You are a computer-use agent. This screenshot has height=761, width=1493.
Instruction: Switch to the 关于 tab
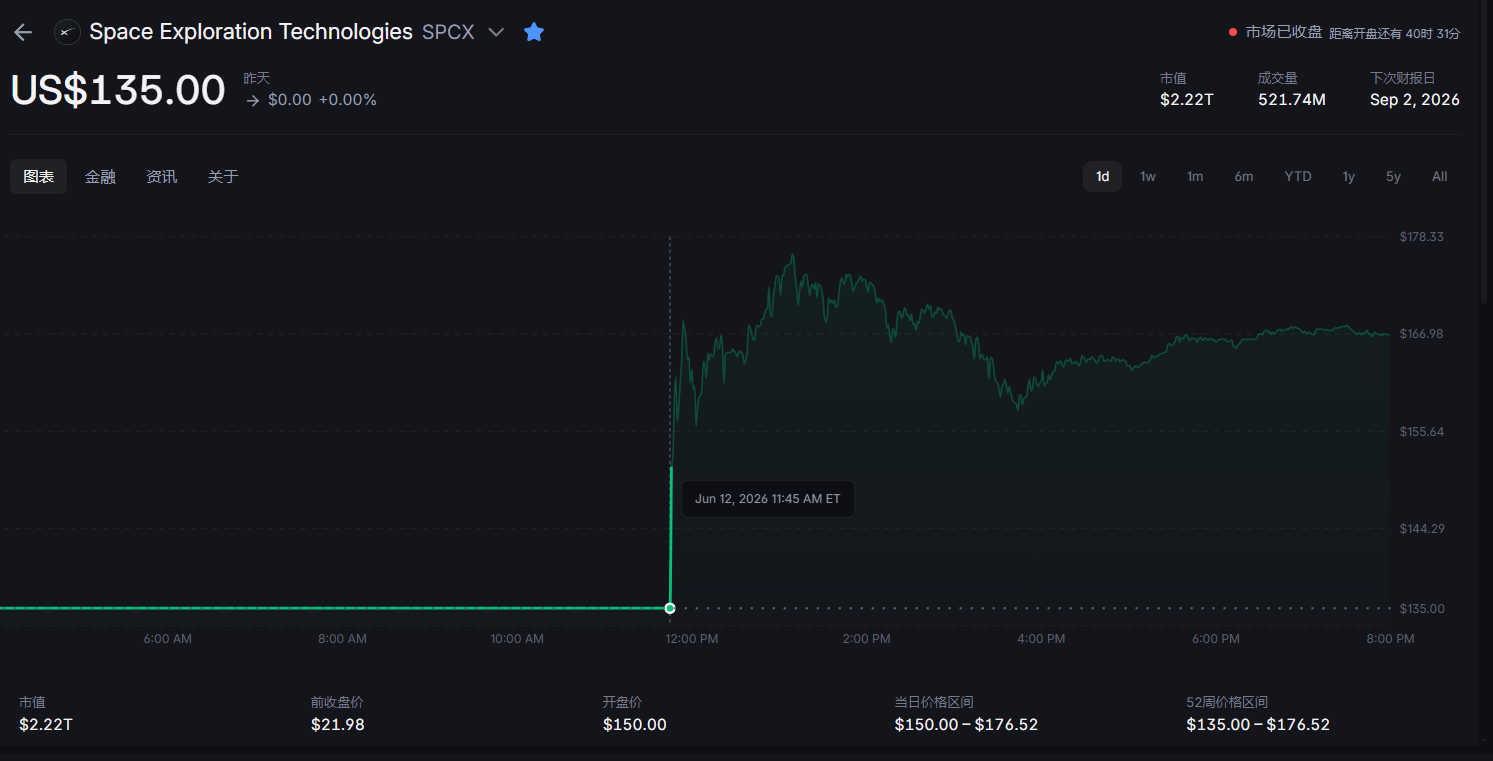[223, 177]
